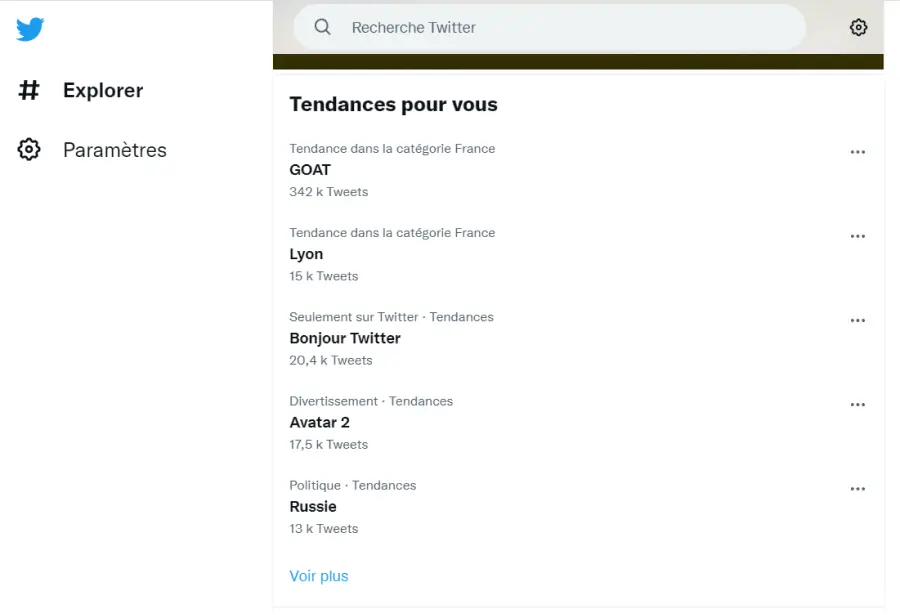Click the 342 k Tweets count
The width and height of the screenshot is (900, 615).
coord(328,192)
